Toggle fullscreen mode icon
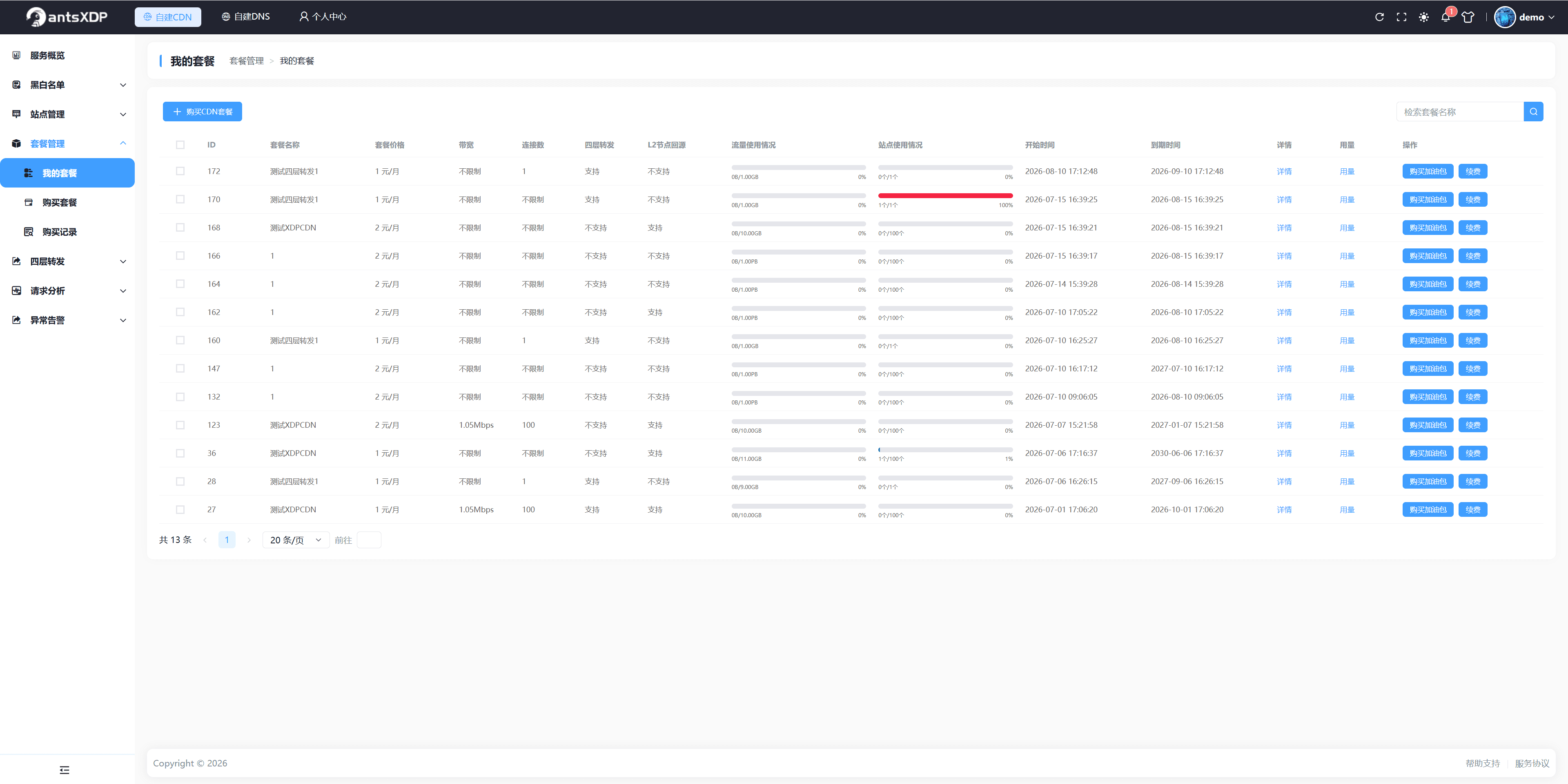1568x784 pixels. pos(1401,17)
